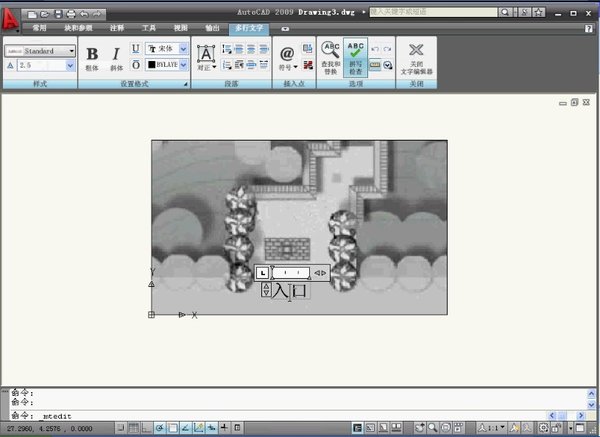Toggle Underline text formatting
The height and width of the screenshot is (437, 600).
[135, 48]
